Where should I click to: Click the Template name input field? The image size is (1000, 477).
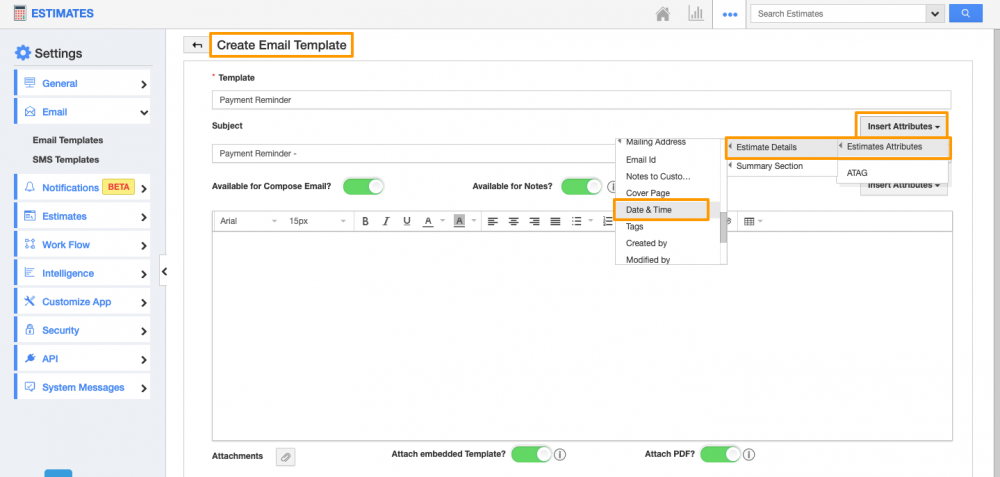pos(580,100)
